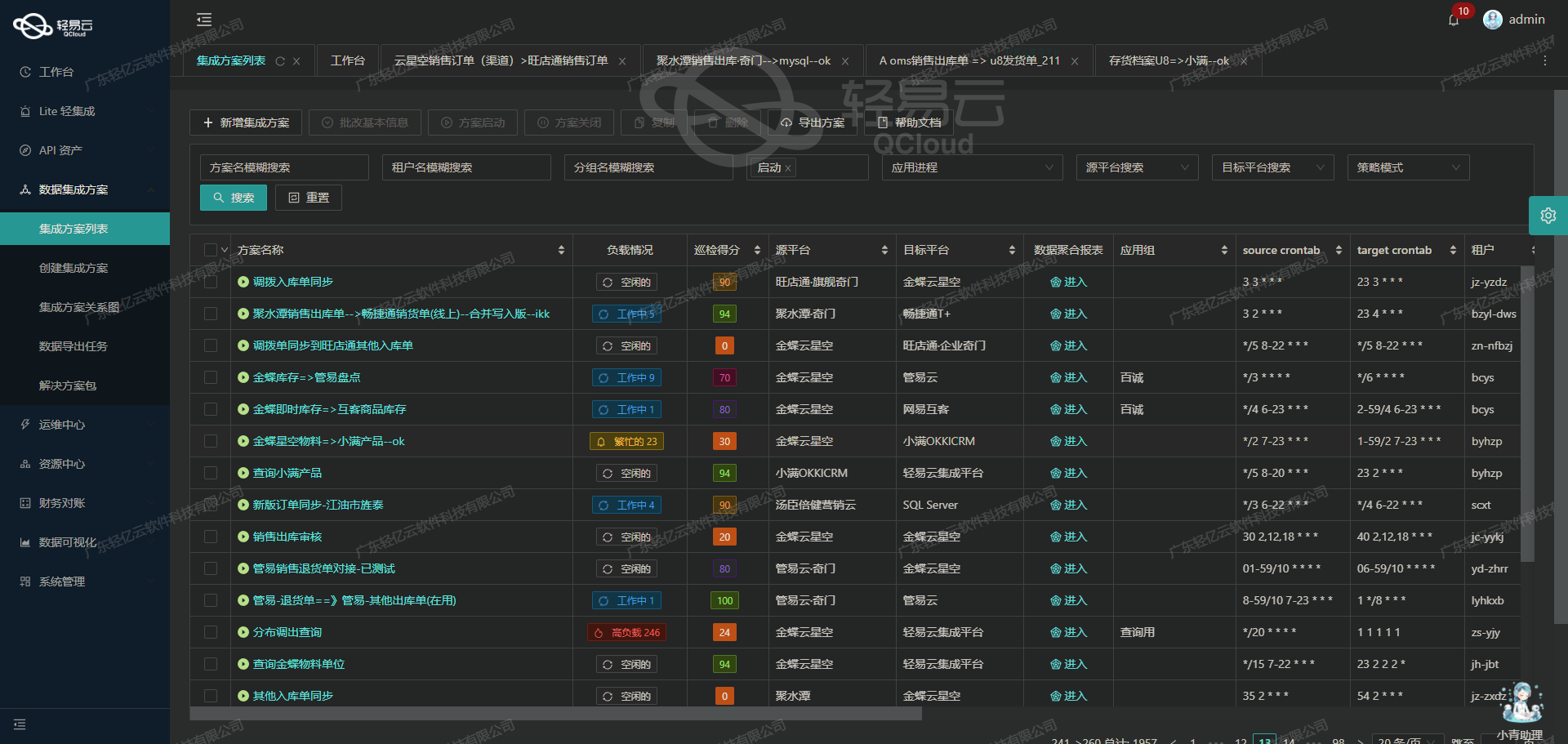Open 集成方案关系图 in the sidebar
The width and height of the screenshot is (1568, 744).
(x=85, y=307)
